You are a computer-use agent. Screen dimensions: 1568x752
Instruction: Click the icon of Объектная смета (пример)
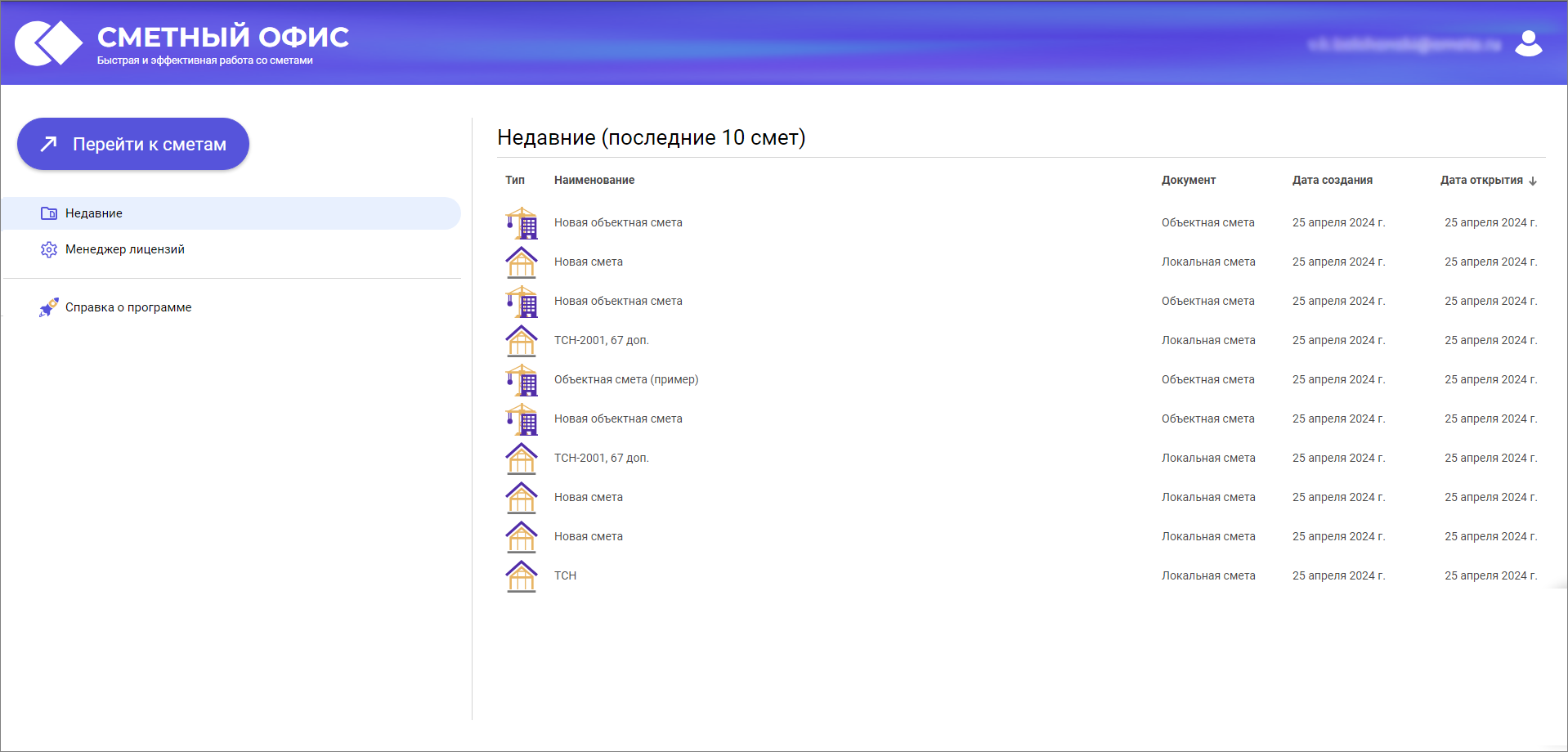point(522,379)
